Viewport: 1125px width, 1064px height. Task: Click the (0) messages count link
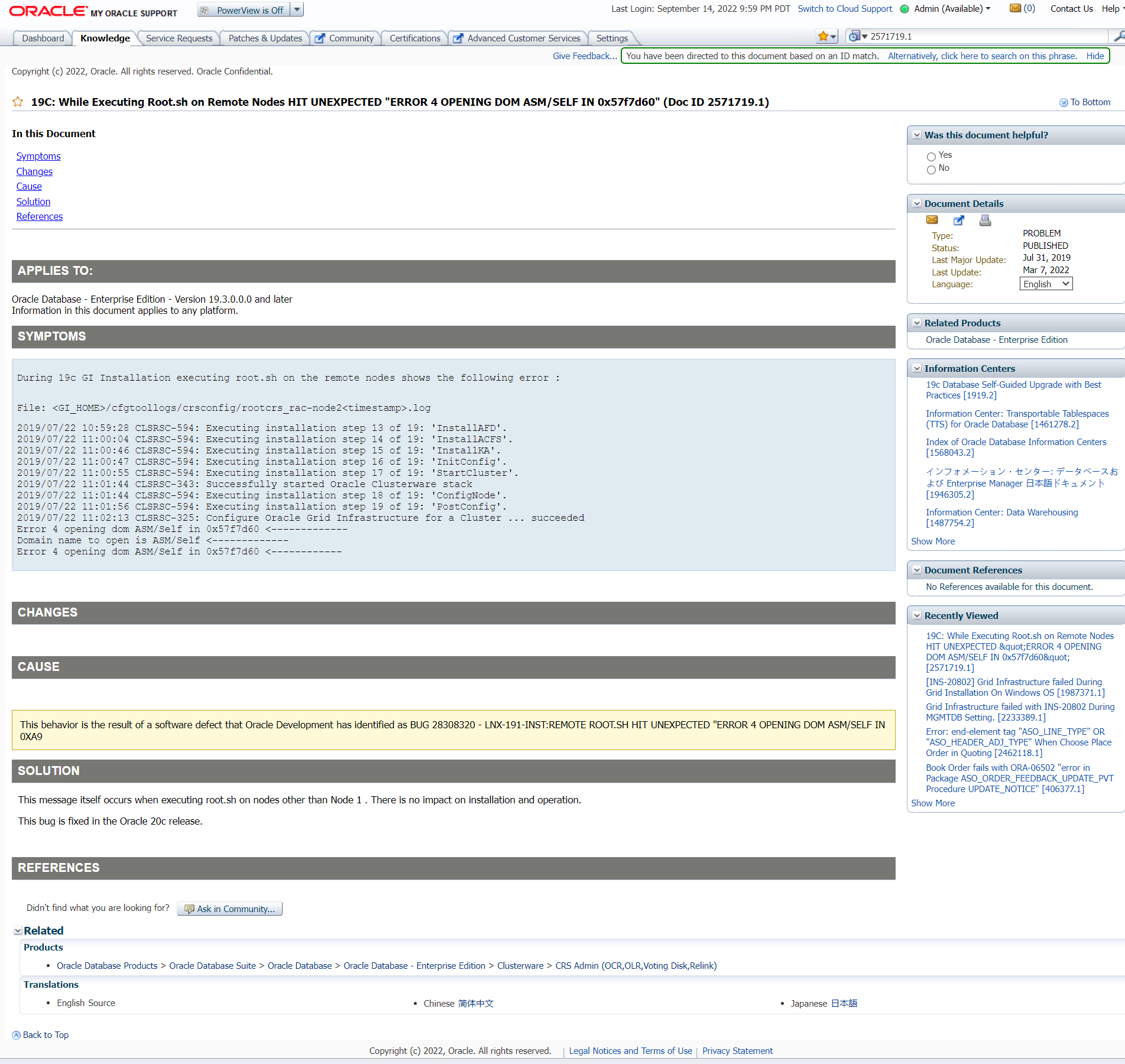click(1029, 8)
